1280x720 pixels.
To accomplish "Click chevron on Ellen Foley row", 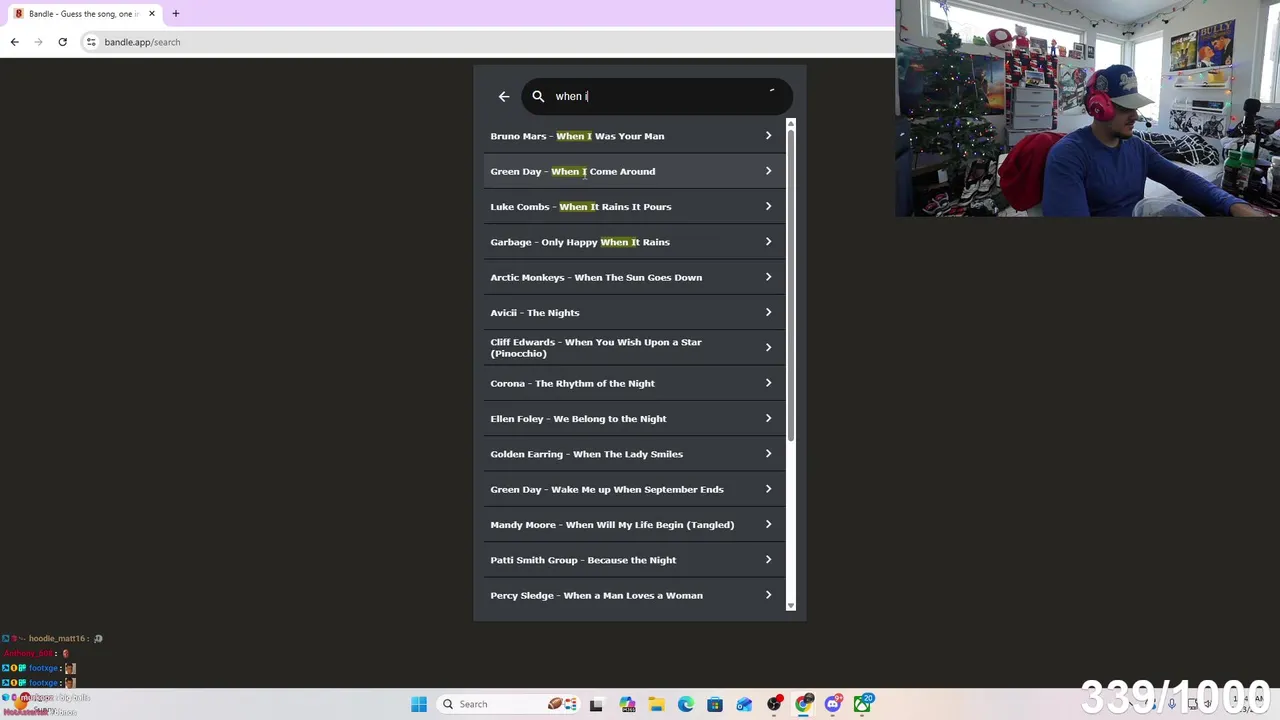I will 768,418.
